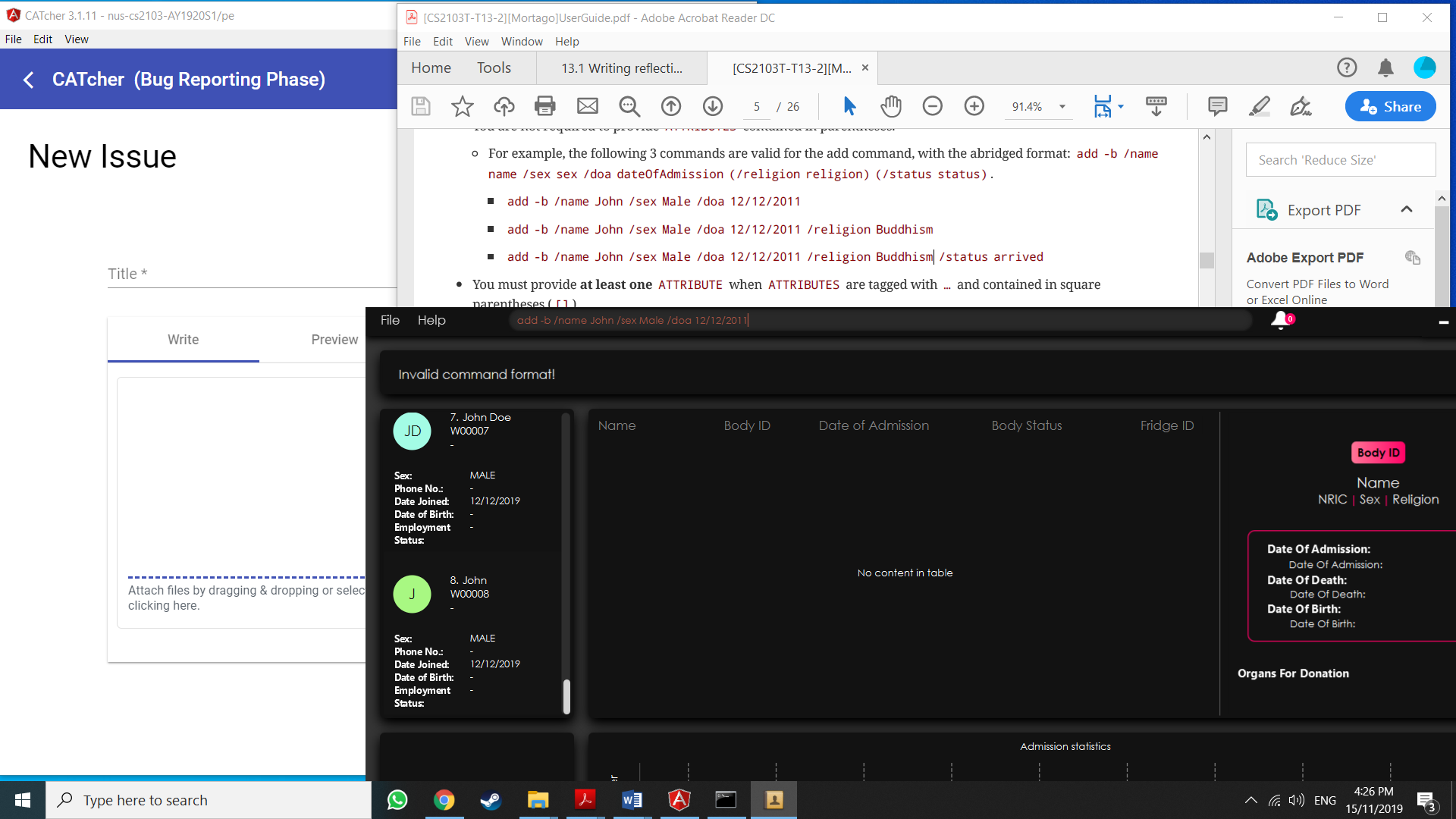Select the Highlight text pen tool

[x=1259, y=106]
